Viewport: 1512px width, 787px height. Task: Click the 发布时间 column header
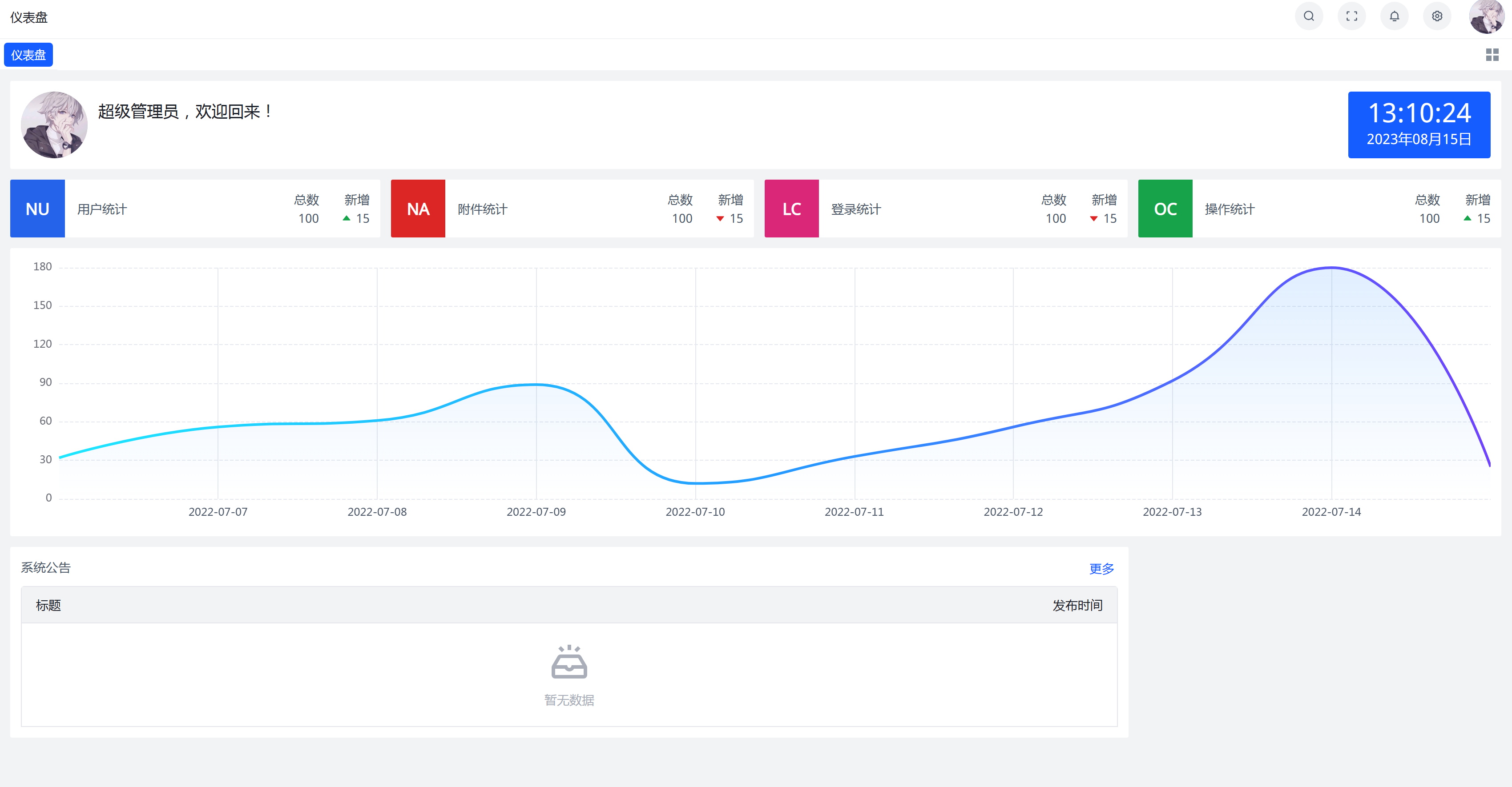(1077, 605)
